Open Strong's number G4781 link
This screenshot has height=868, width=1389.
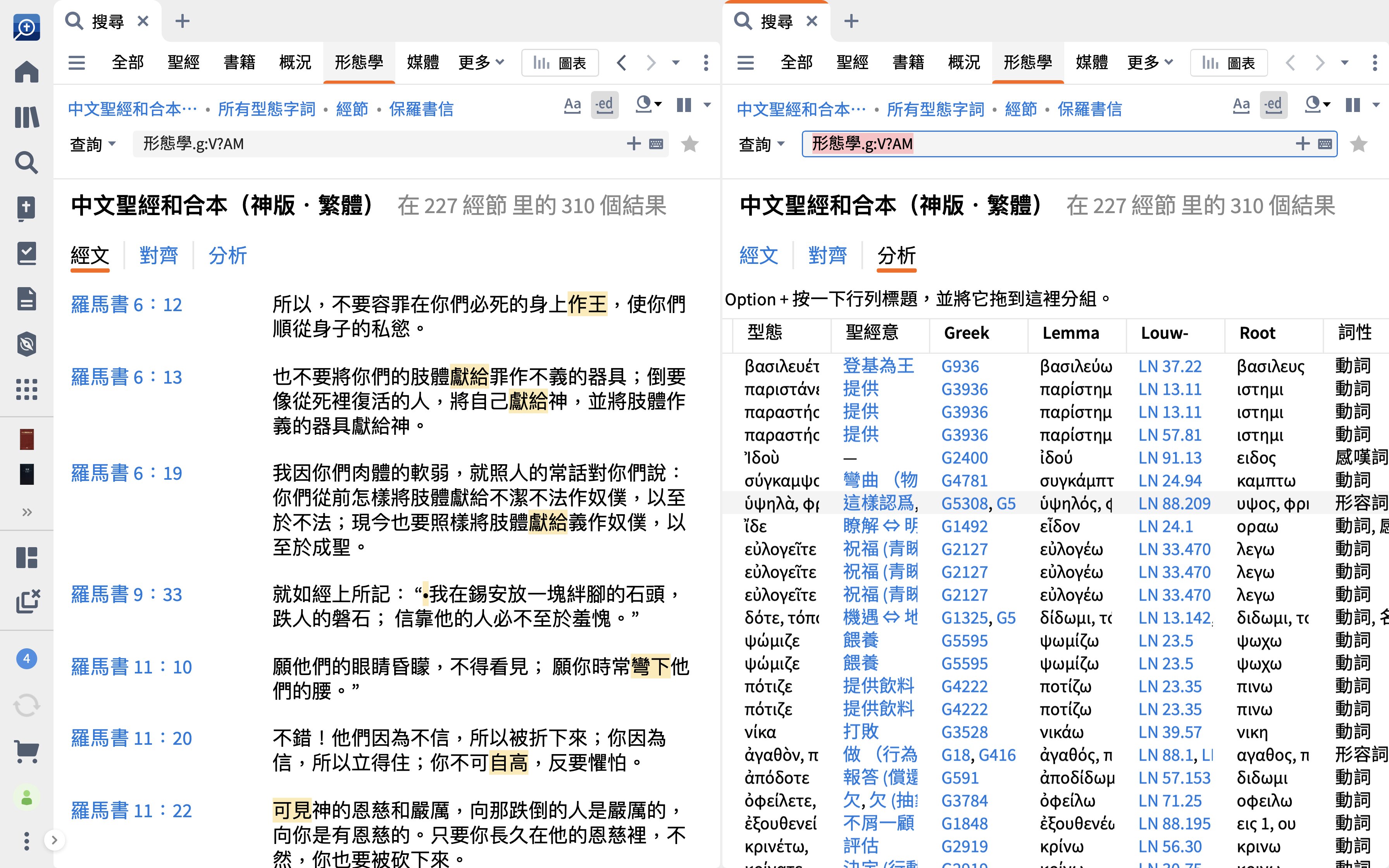click(964, 480)
